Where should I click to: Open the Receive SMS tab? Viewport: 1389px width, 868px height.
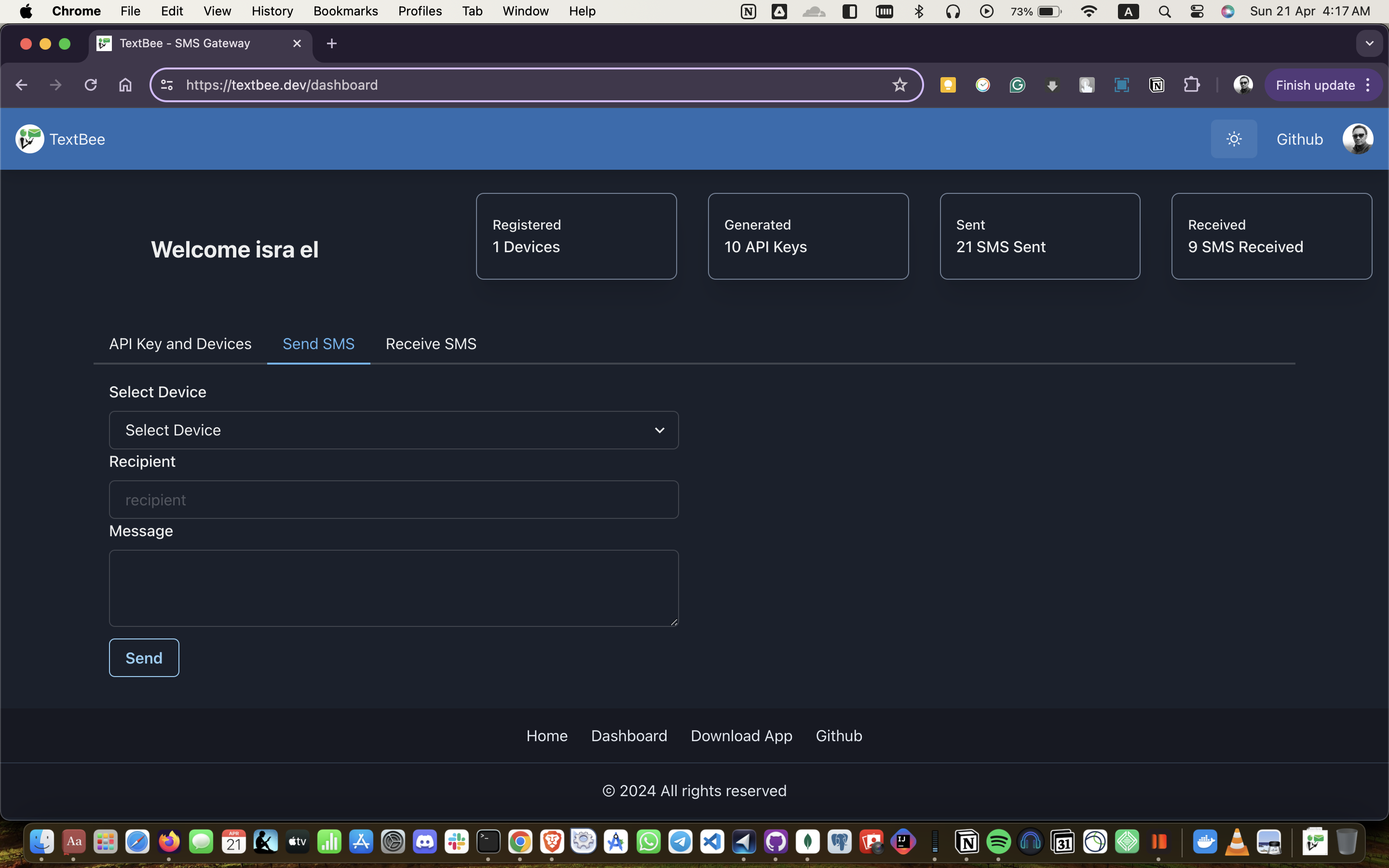(x=431, y=343)
